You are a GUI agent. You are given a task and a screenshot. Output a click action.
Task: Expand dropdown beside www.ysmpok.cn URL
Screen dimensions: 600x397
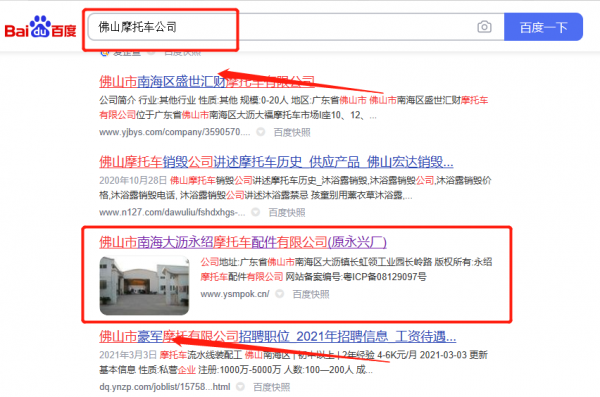pyautogui.click(x=280, y=294)
